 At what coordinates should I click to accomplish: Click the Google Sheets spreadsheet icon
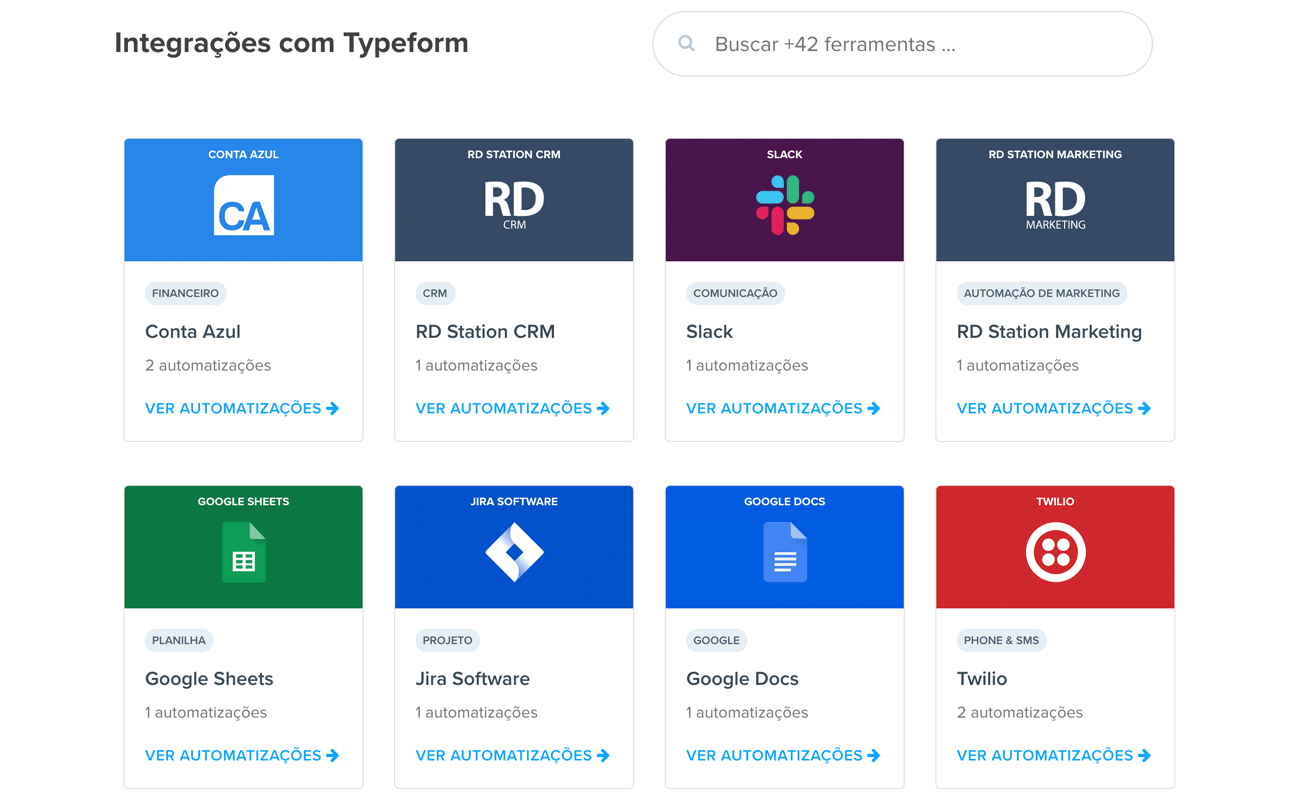click(244, 552)
